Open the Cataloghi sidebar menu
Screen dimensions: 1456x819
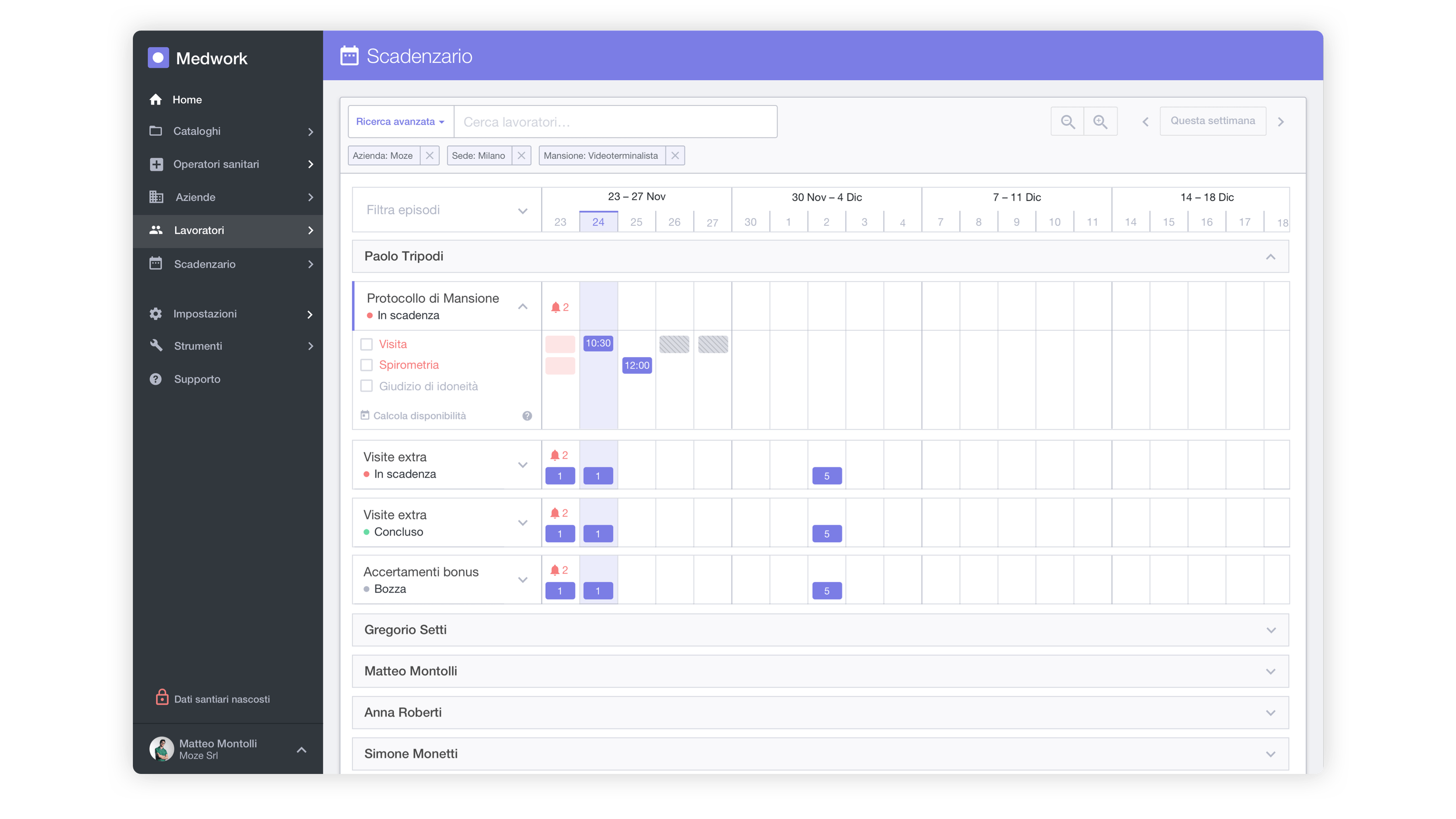(228, 131)
